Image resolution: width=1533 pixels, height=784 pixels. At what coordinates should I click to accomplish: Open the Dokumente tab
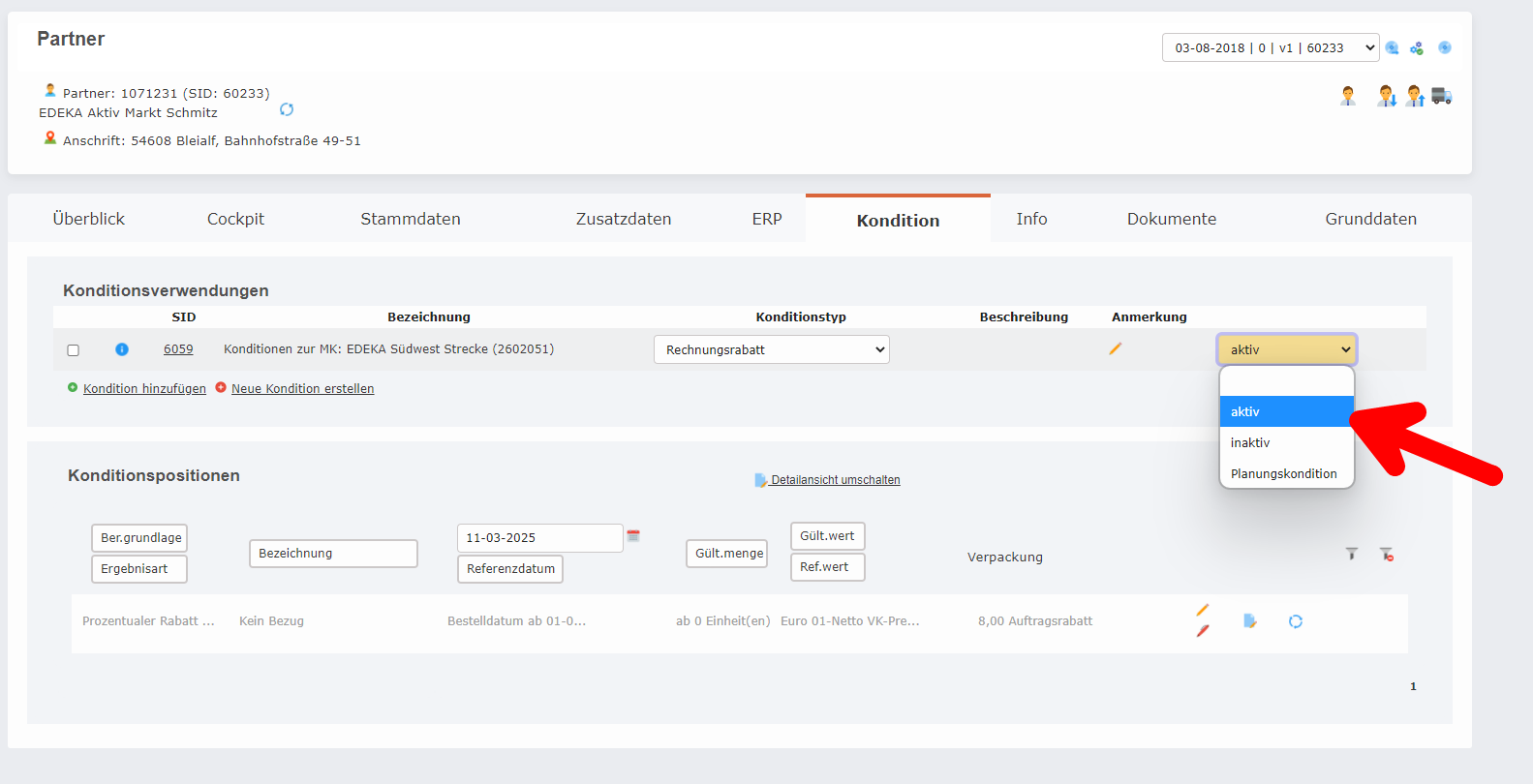(1171, 219)
